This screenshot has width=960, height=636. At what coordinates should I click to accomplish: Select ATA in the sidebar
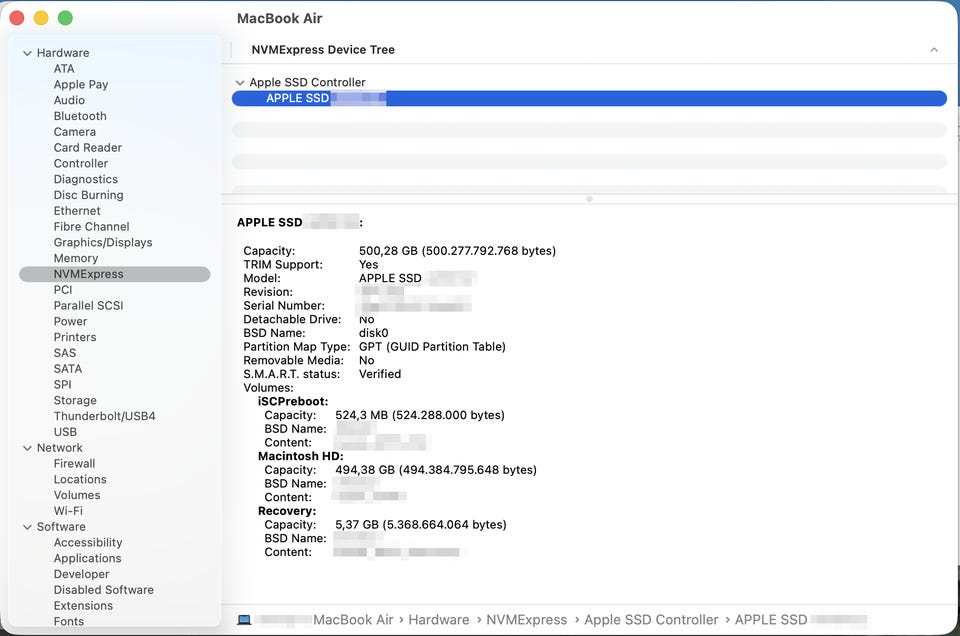coord(64,69)
